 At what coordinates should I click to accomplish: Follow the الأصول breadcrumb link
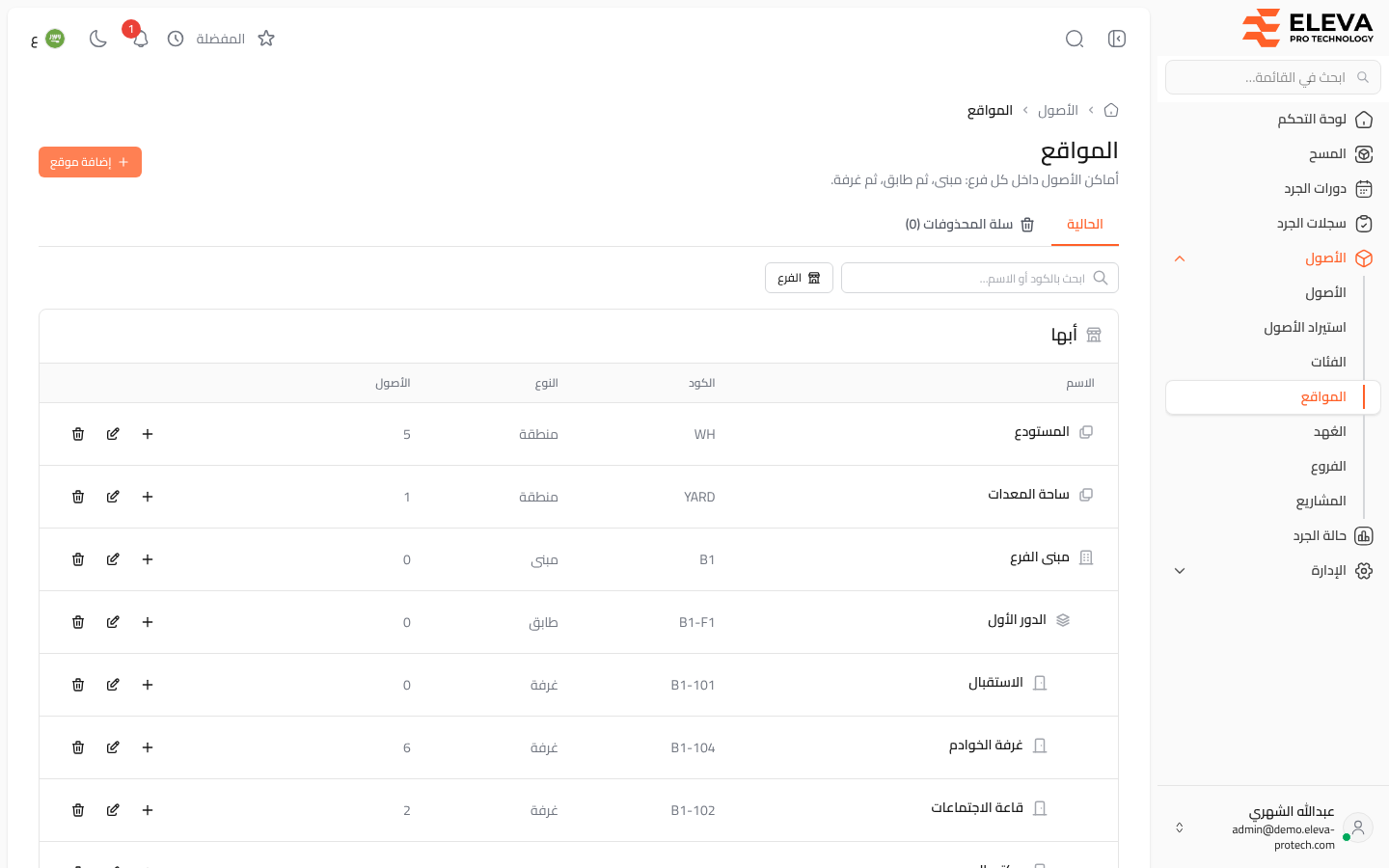[1058, 111]
